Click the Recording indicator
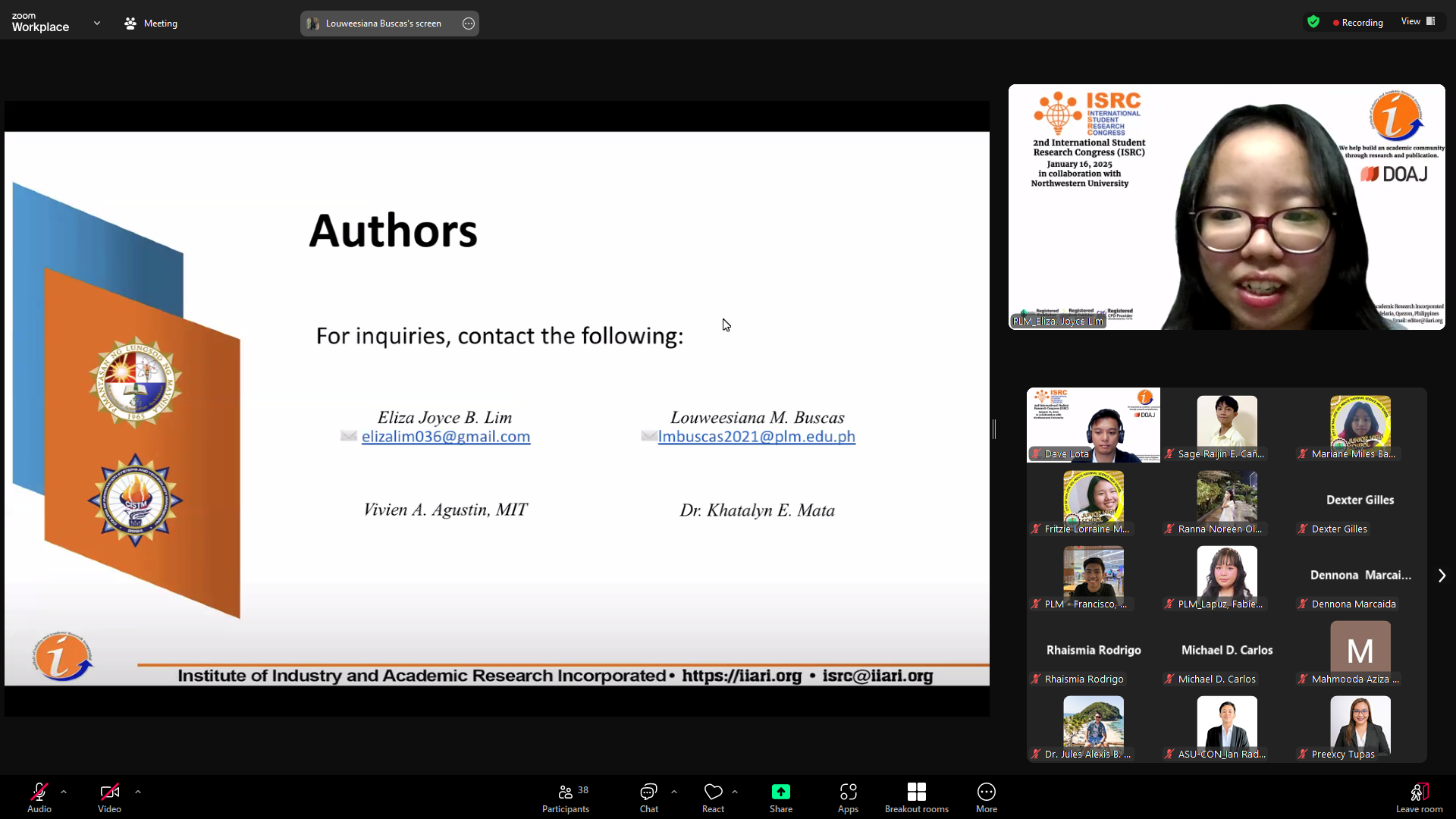Screen dimensions: 1456x819 point(1357,23)
